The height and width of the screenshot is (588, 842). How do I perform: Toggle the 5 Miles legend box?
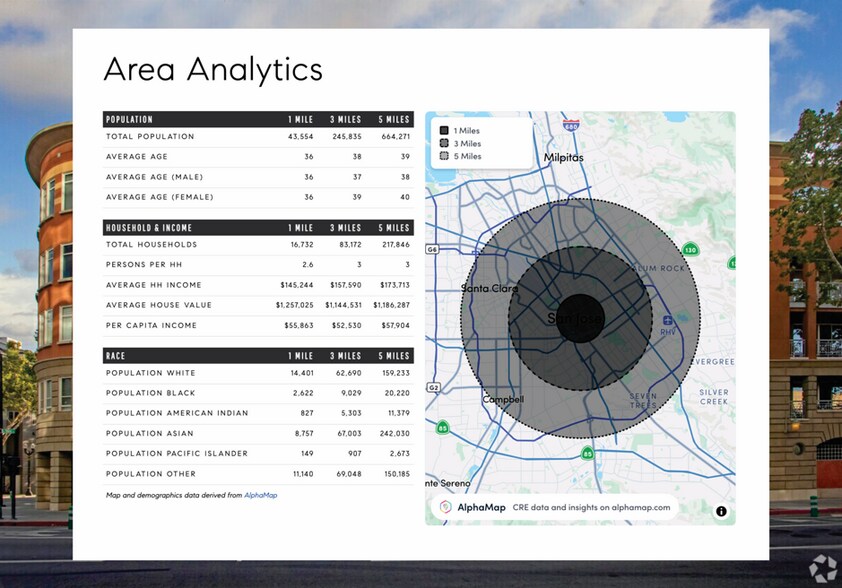[444, 157]
